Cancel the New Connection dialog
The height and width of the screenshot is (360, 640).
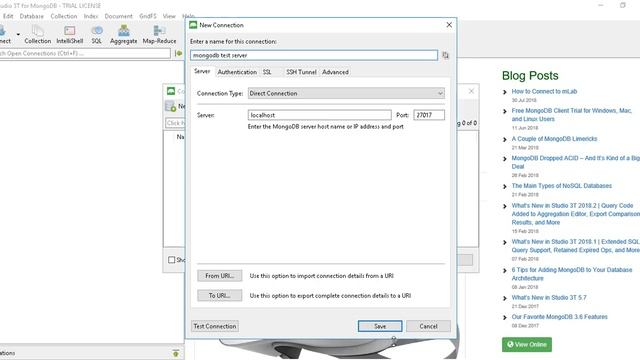pos(428,326)
